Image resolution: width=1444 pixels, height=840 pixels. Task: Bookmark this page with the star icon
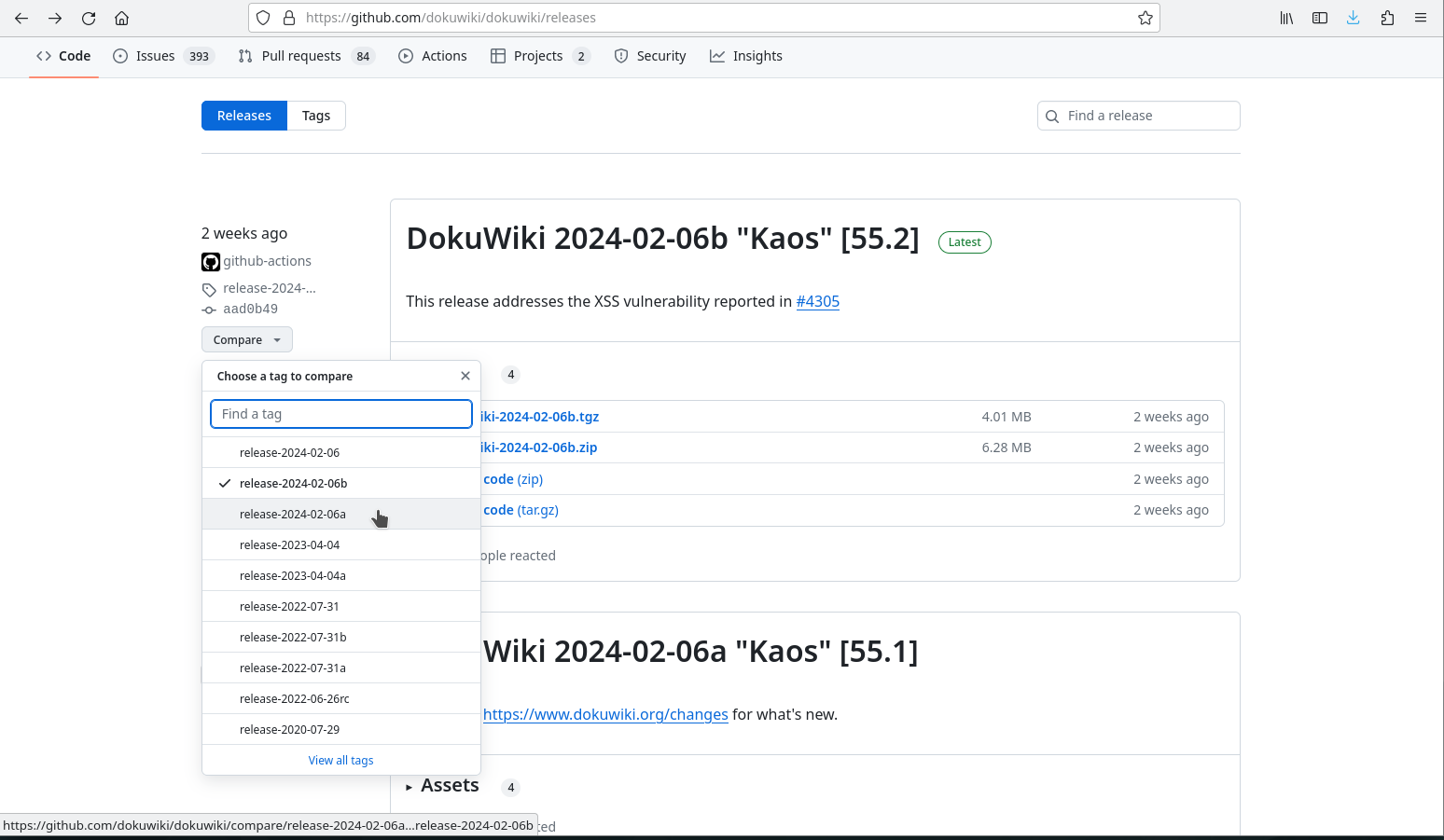pos(1145,18)
